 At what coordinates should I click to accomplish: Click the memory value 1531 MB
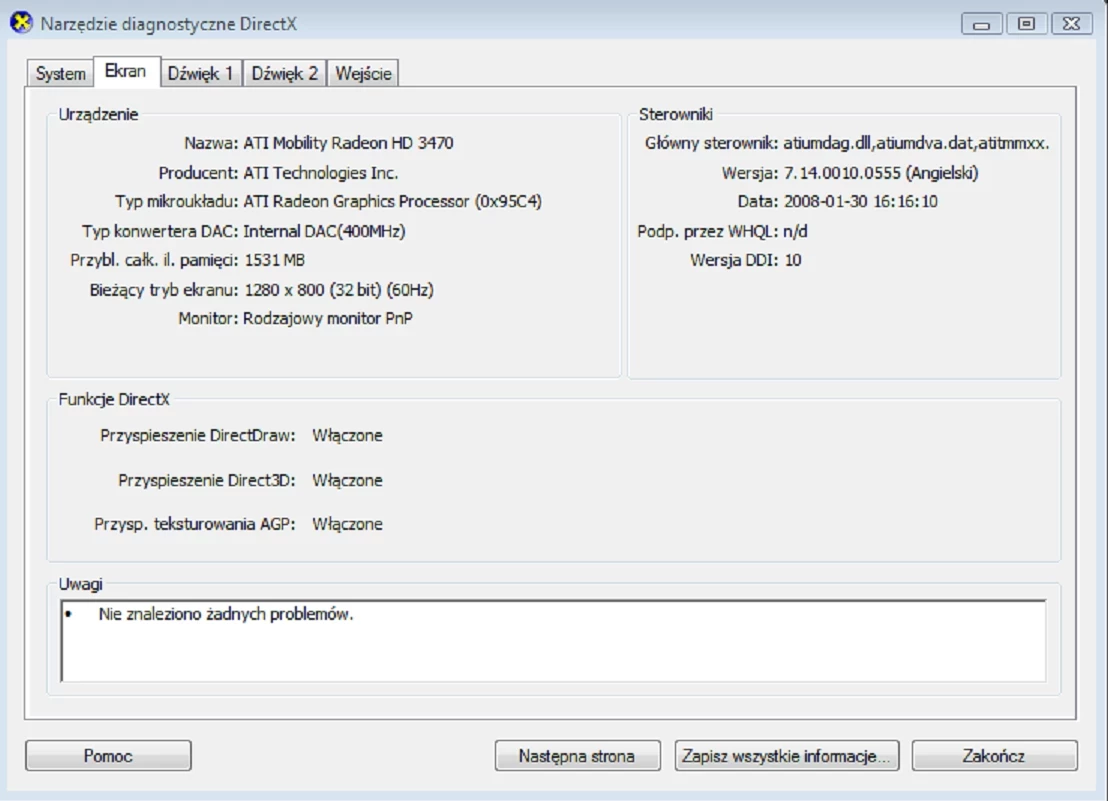pyautogui.click(x=275, y=260)
